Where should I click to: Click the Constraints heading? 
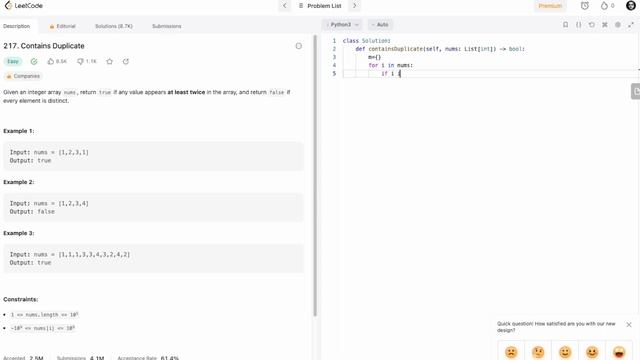coord(20,299)
